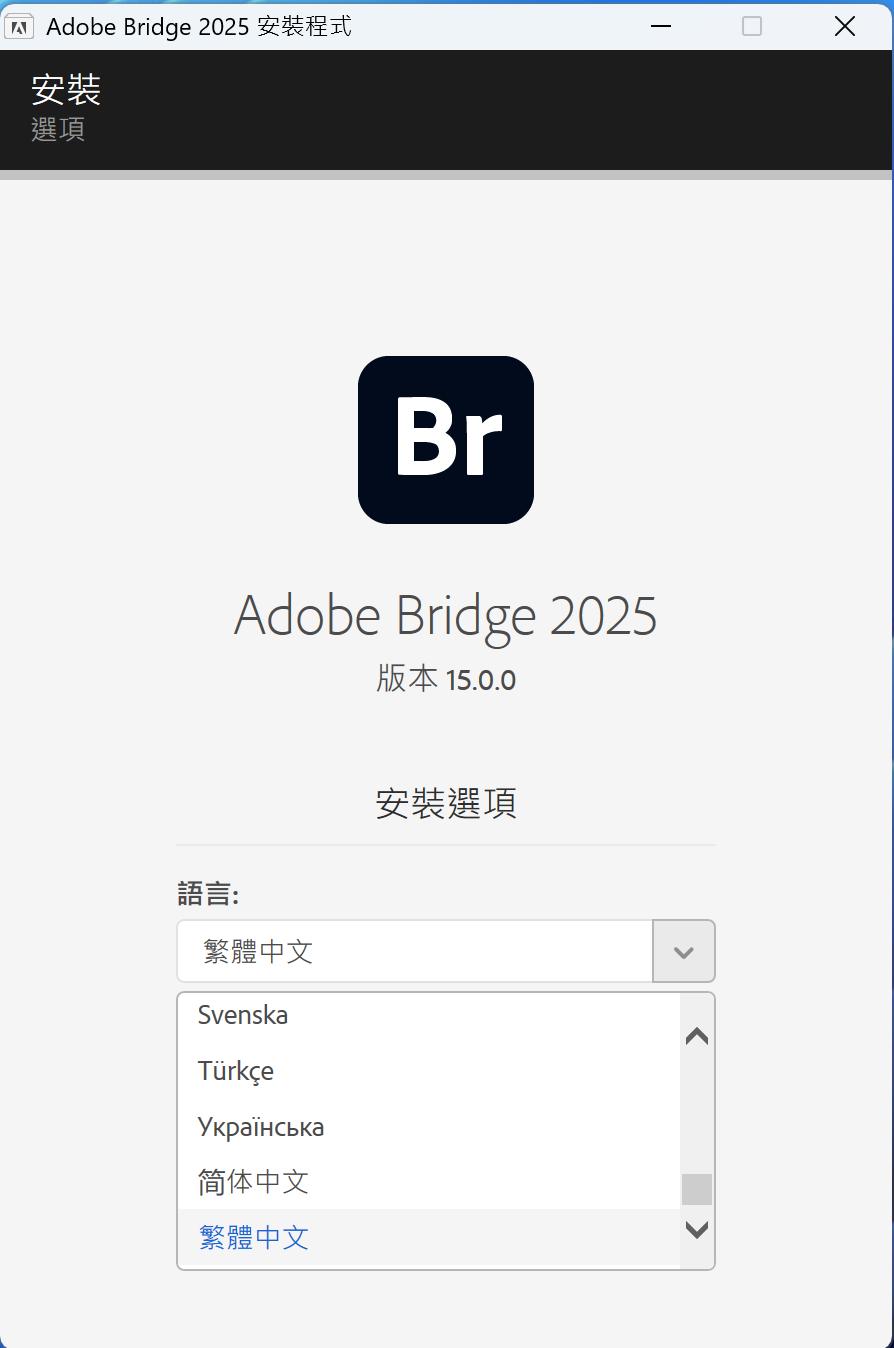
Task: Click the 版本 15.0.0 version text
Action: (446, 680)
